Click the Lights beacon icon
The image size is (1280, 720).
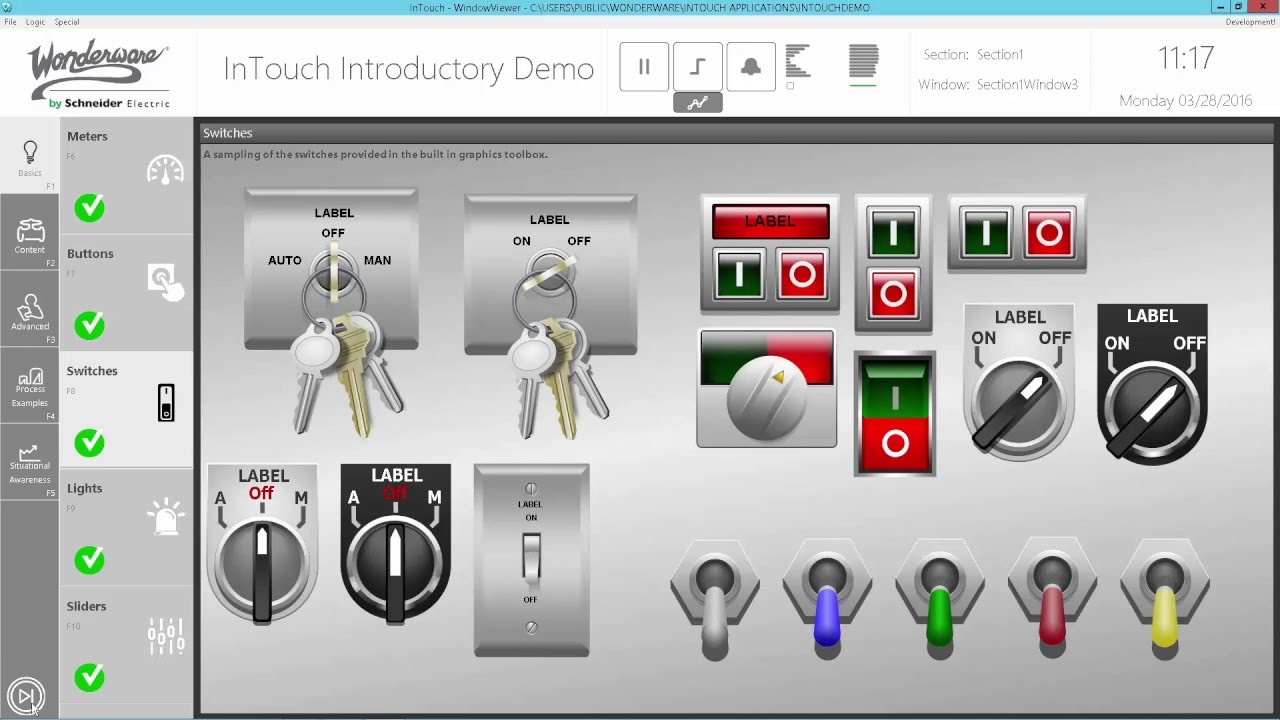166,517
